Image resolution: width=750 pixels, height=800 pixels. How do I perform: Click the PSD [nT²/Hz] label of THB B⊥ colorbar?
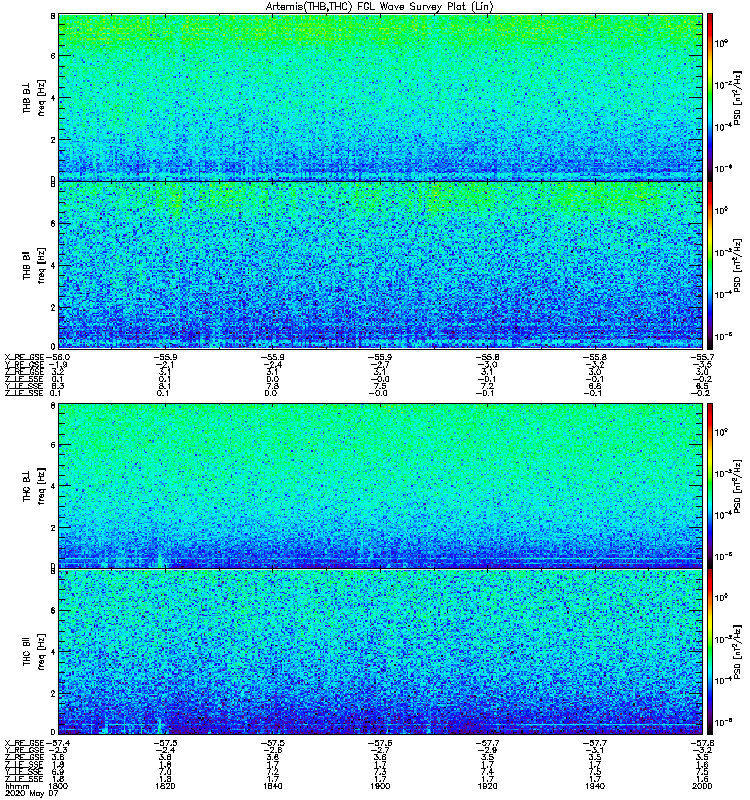point(737,98)
